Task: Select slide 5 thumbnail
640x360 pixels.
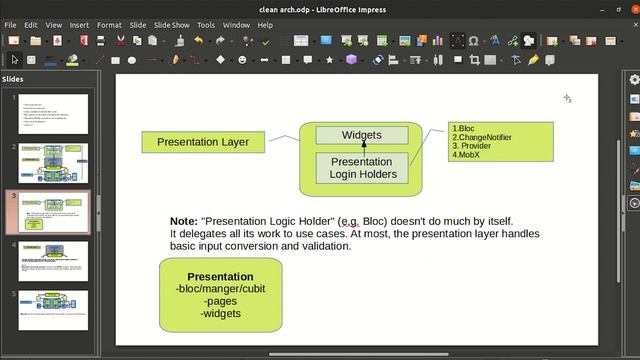Action: point(53,310)
